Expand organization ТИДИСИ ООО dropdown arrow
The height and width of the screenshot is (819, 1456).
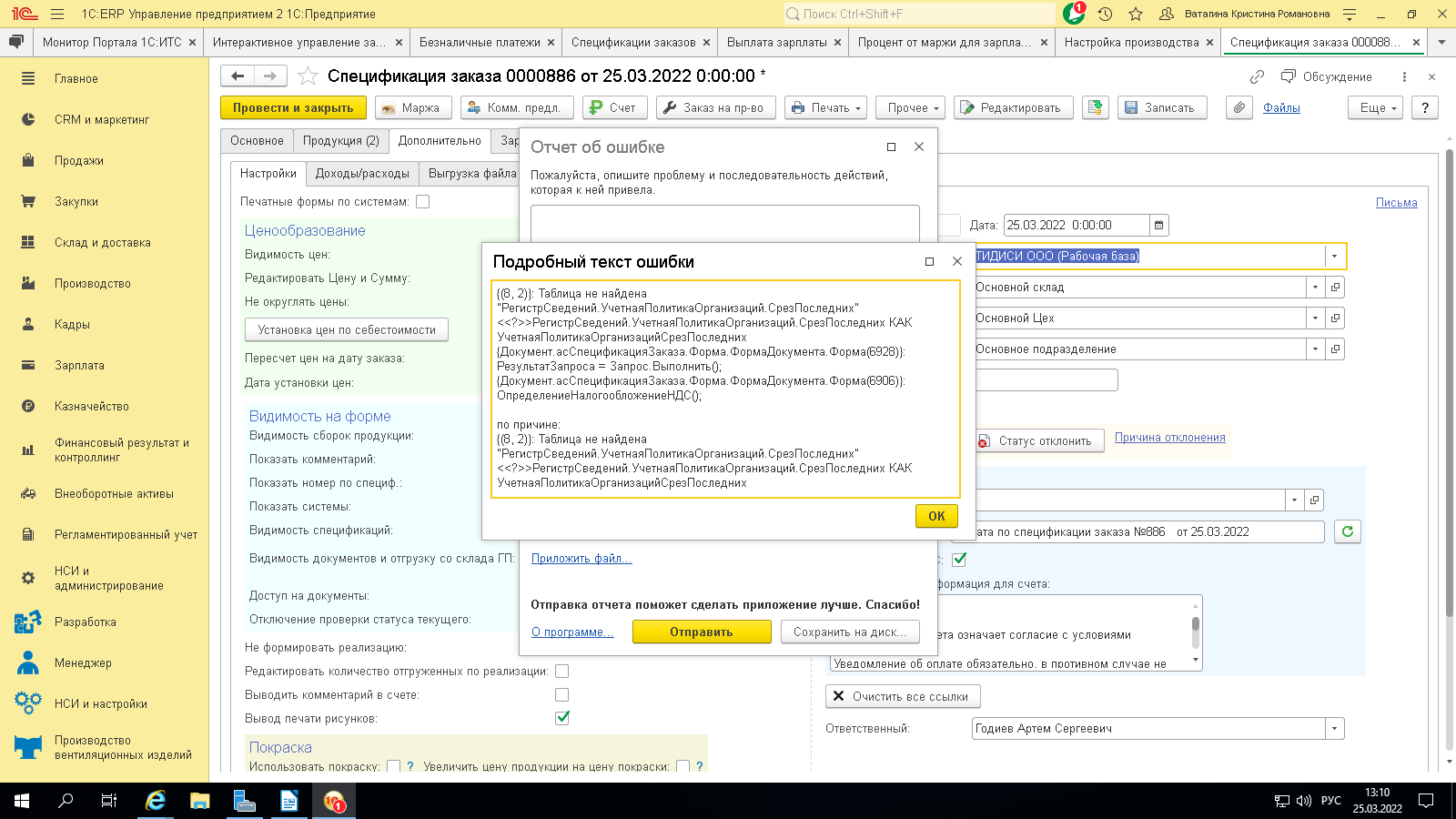click(x=1334, y=256)
